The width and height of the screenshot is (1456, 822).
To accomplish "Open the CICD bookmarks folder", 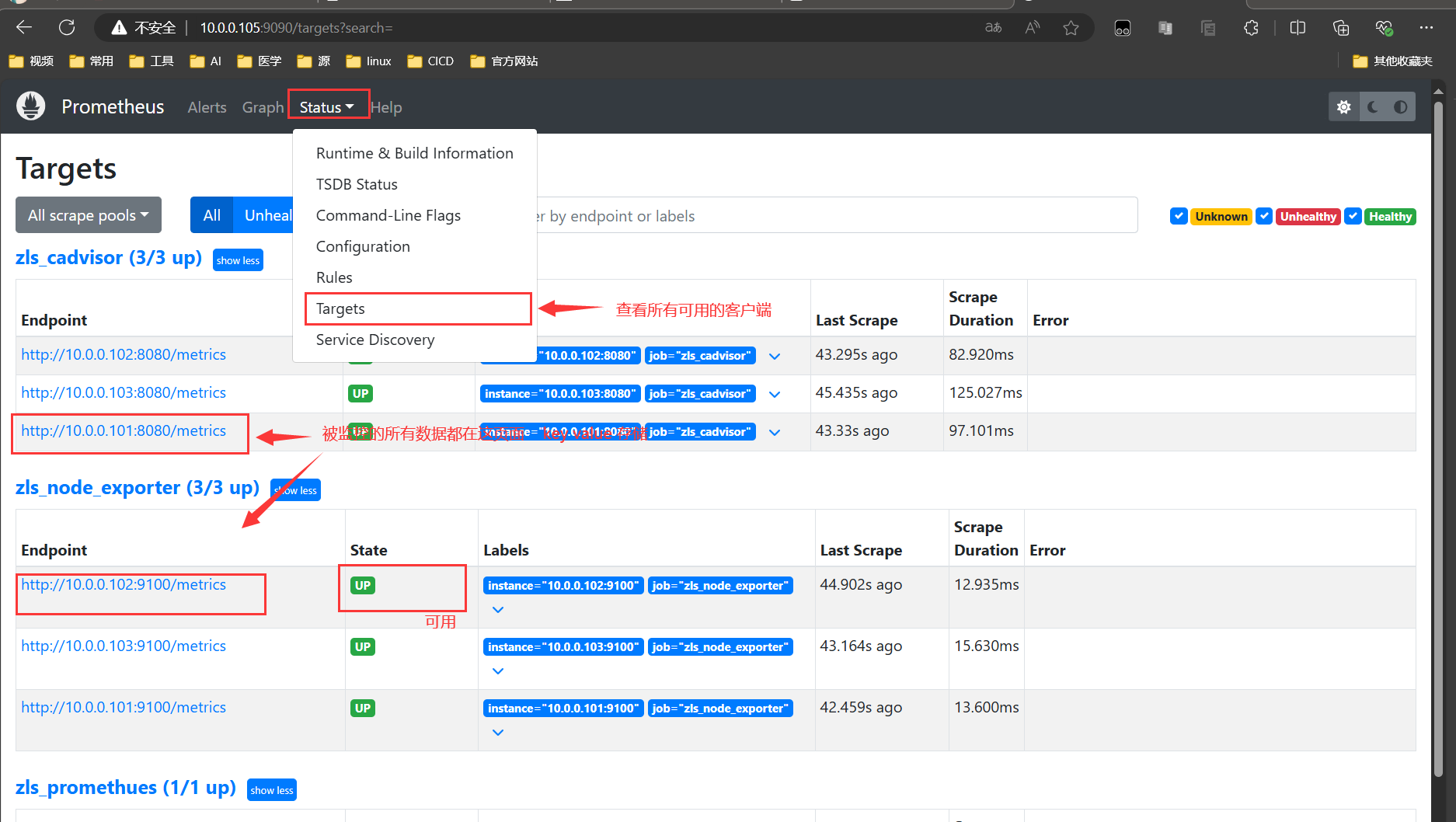I will 430,61.
